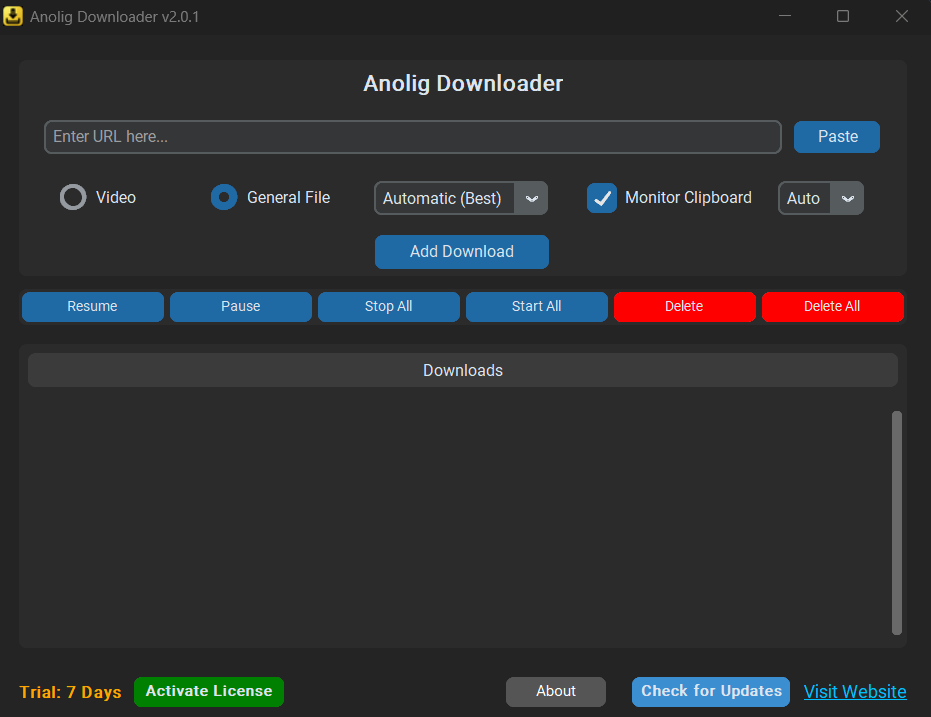Viewport: 931px width, 717px height.
Task: Click Add Download
Action: click(x=461, y=252)
